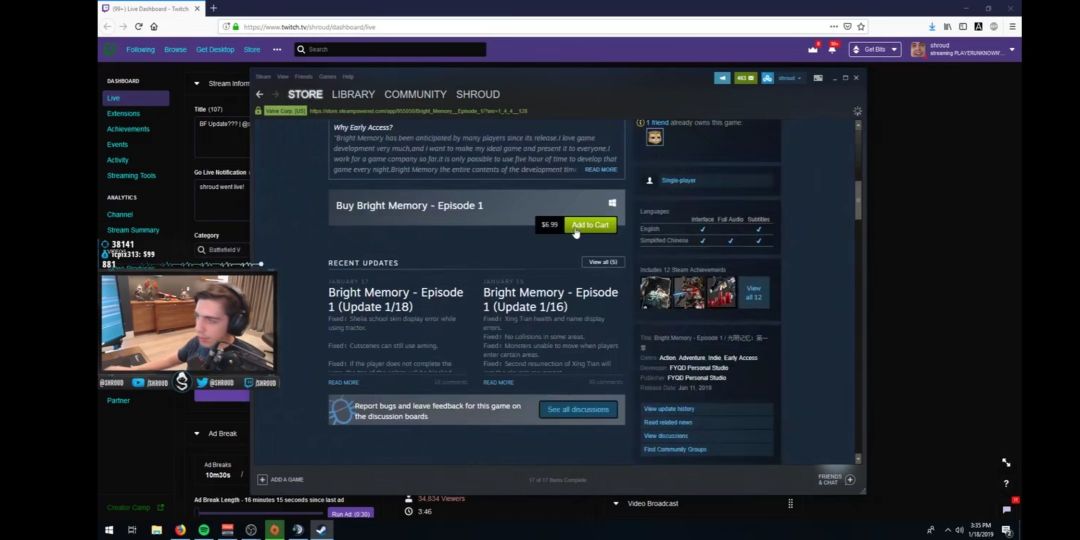Open the COMMUNITY tab in Steam
This screenshot has height=540, width=1080.
pyautogui.click(x=415, y=94)
